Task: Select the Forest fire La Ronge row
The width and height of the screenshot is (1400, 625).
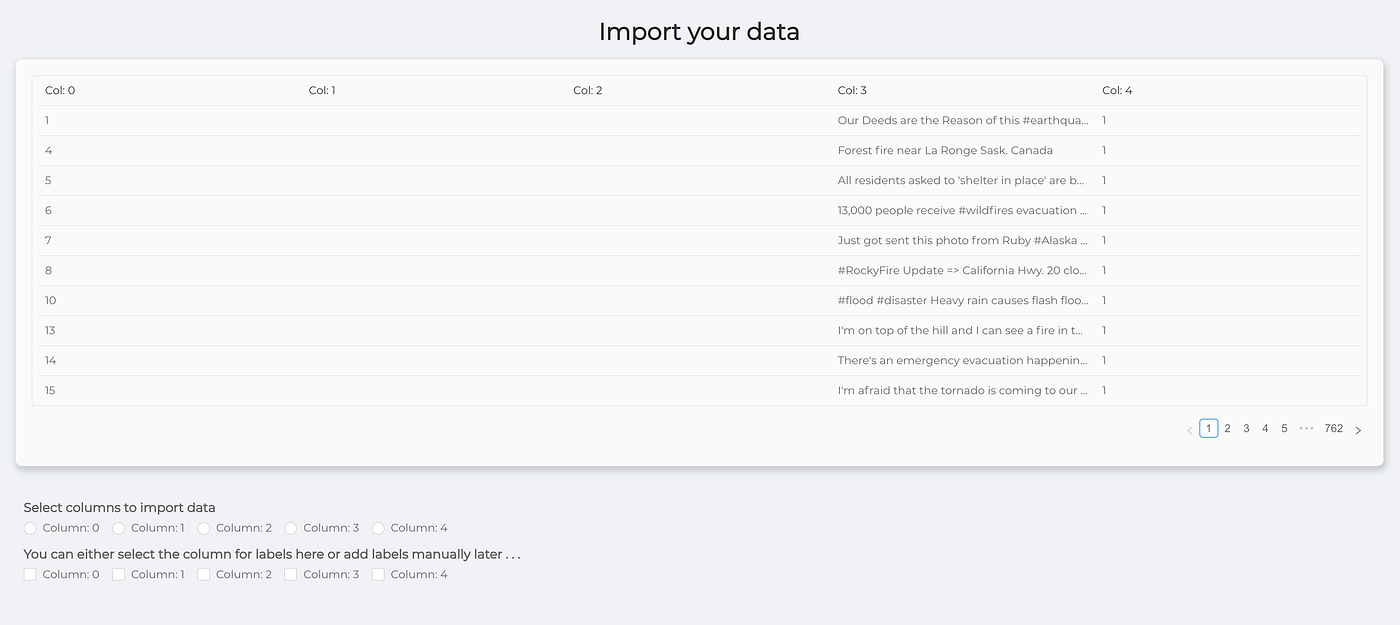Action: click(x=700, y=150)
